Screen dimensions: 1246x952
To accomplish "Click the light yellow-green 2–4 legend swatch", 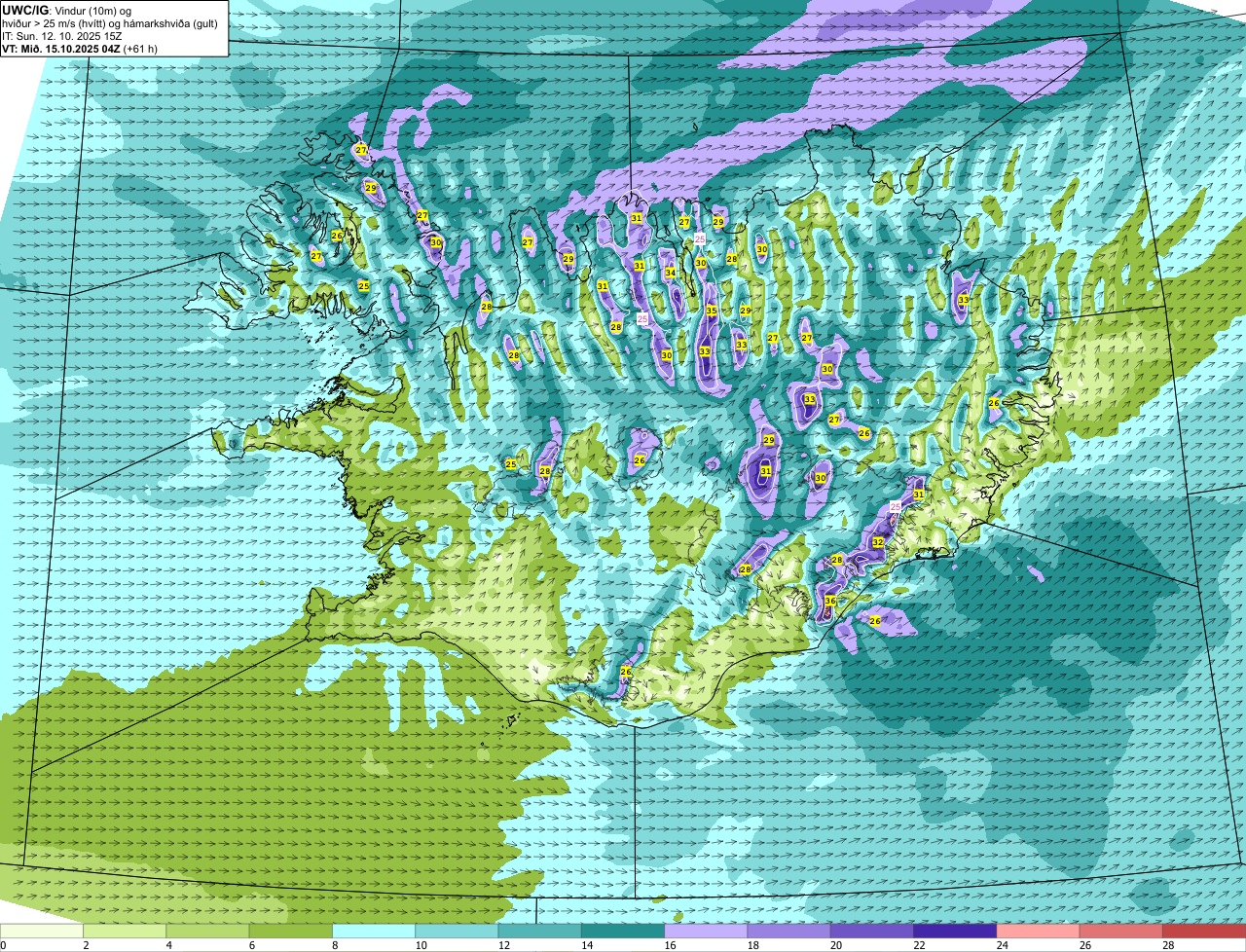I will [125, 931].
